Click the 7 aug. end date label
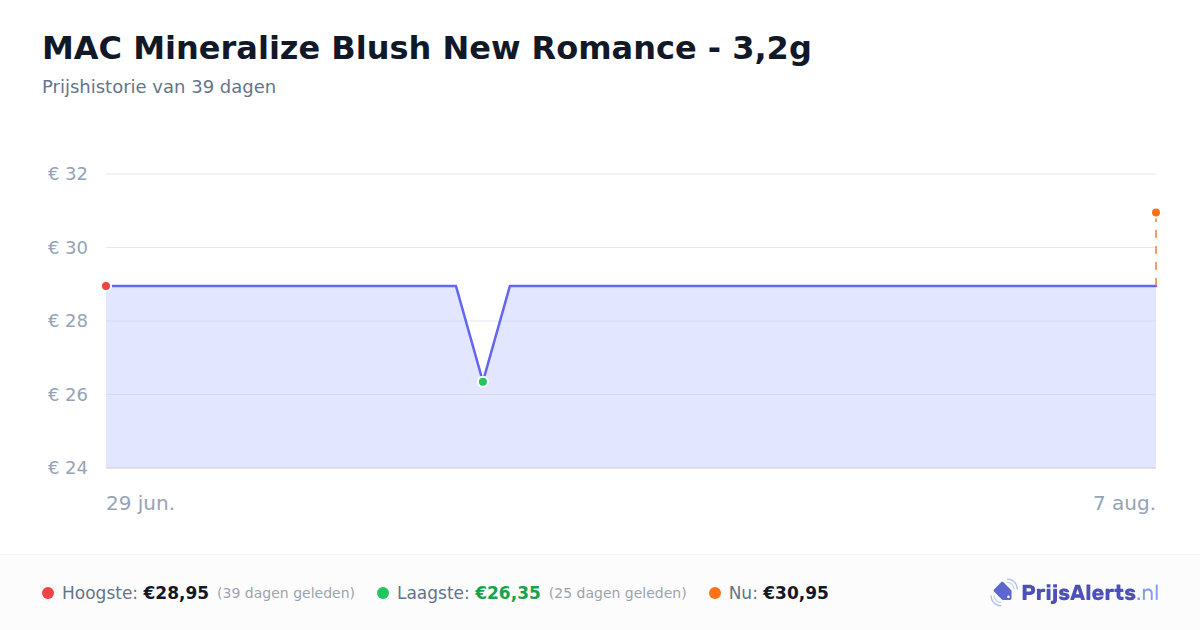Viewport: 1200px width, 630px height. [1125, 503]
